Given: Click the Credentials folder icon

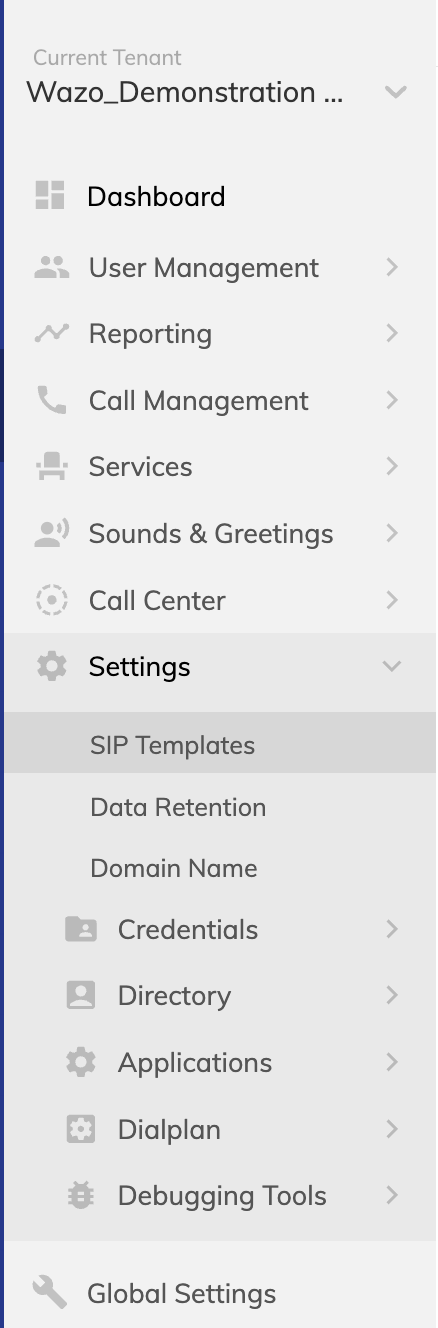Looking at the screenshot, I should 80,929.
